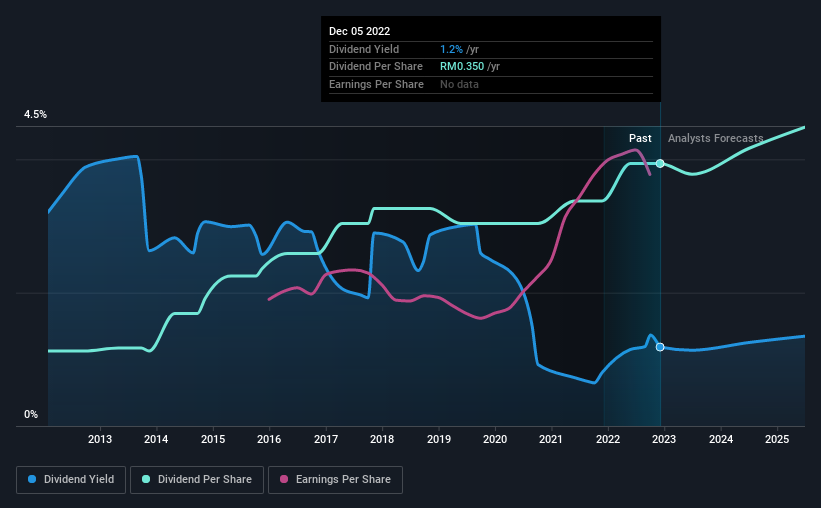Click the 2015 x-axis year label

(213, 439)
